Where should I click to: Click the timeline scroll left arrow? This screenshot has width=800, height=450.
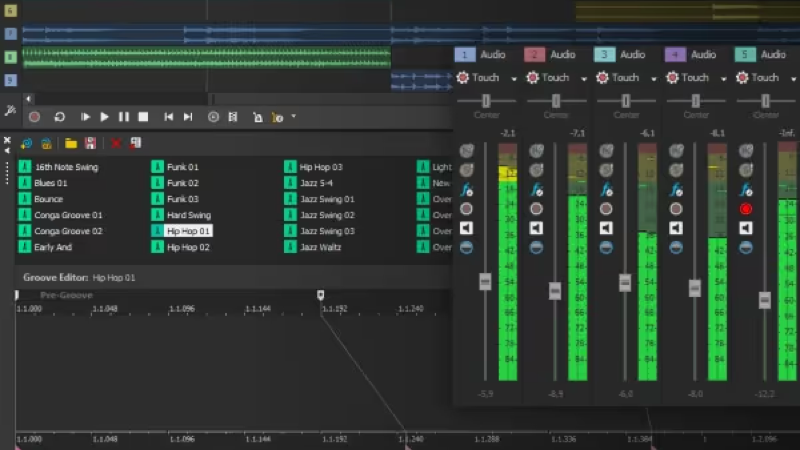tap(29, 99)
